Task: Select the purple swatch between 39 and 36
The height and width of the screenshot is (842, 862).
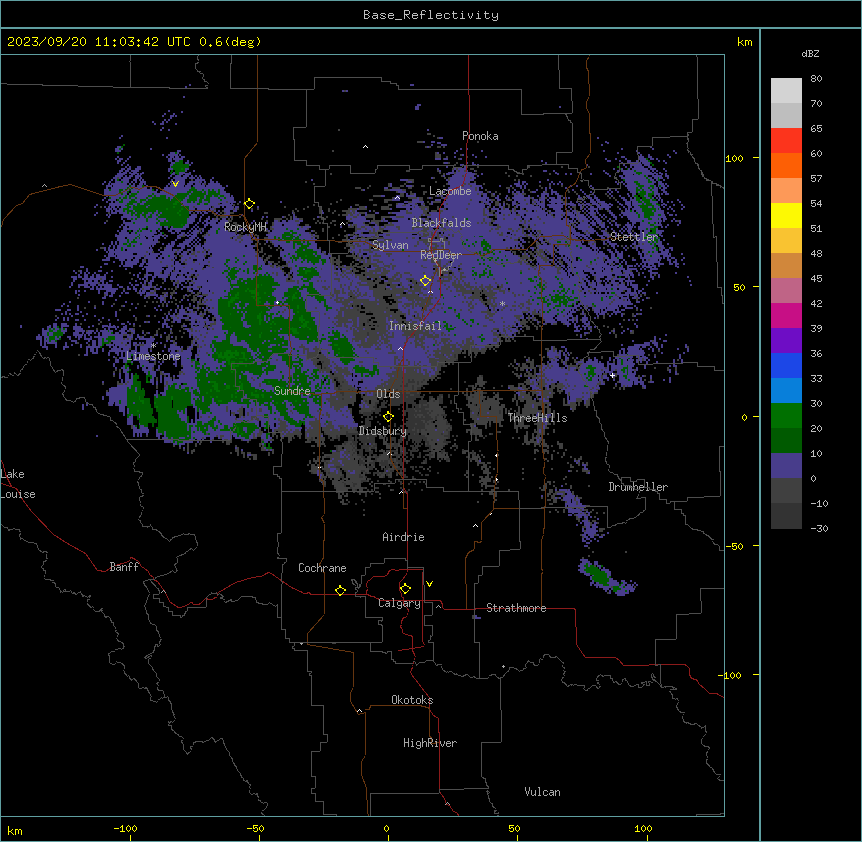Action: click(786, 340)
